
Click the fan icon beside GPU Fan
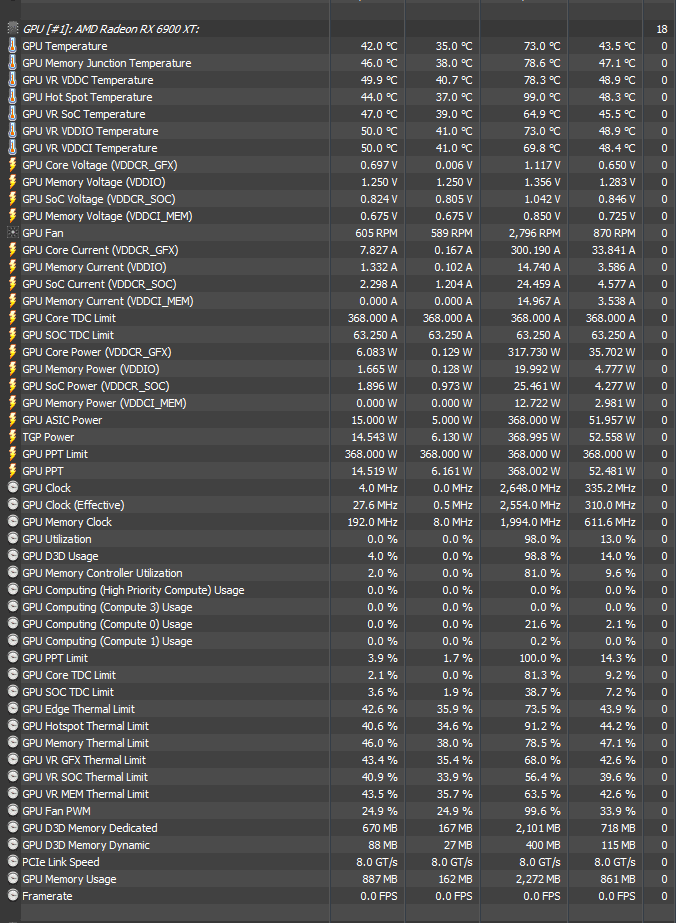tap(13, 233)
